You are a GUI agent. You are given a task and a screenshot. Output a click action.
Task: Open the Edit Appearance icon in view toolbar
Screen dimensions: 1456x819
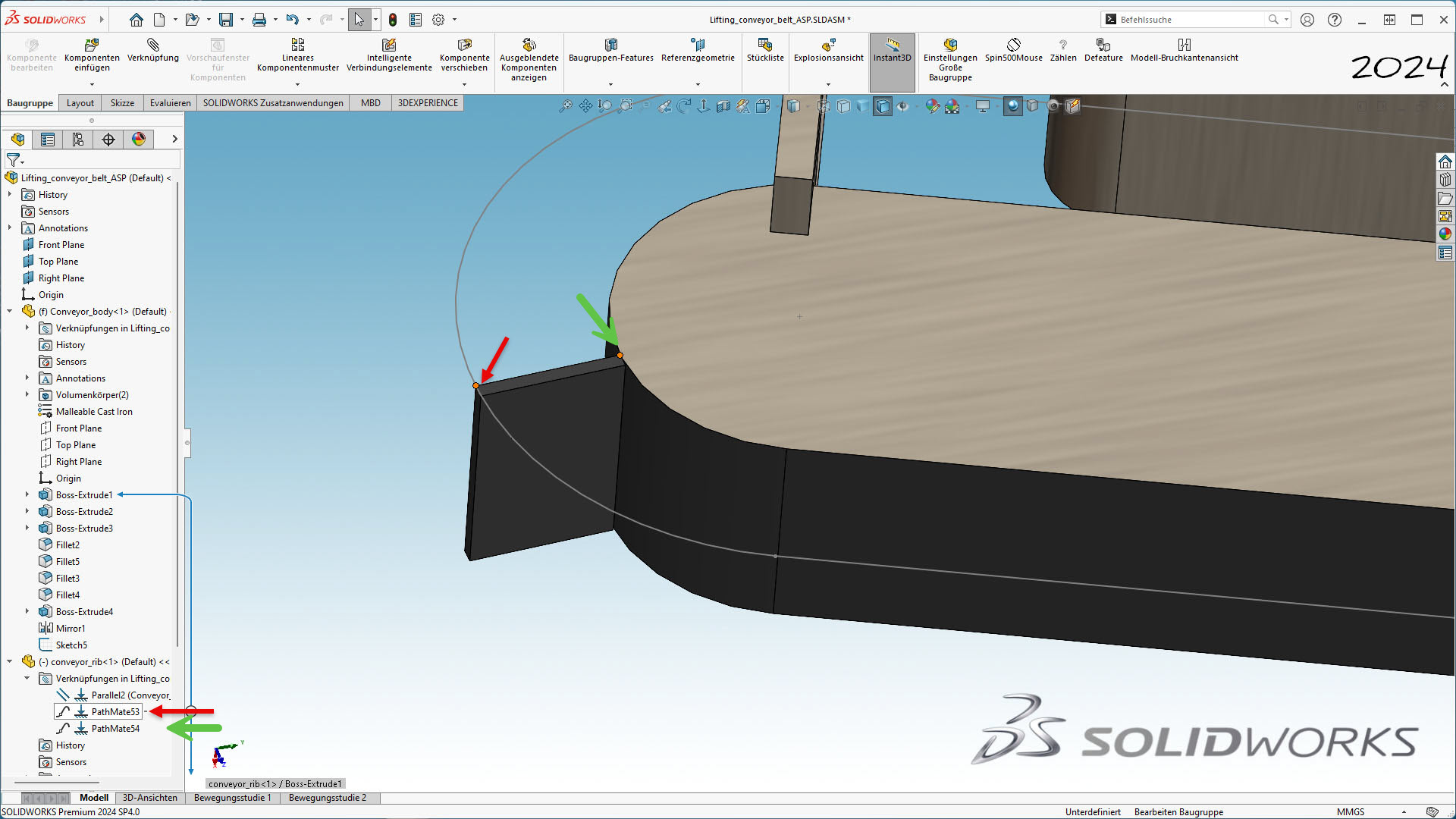932,106
